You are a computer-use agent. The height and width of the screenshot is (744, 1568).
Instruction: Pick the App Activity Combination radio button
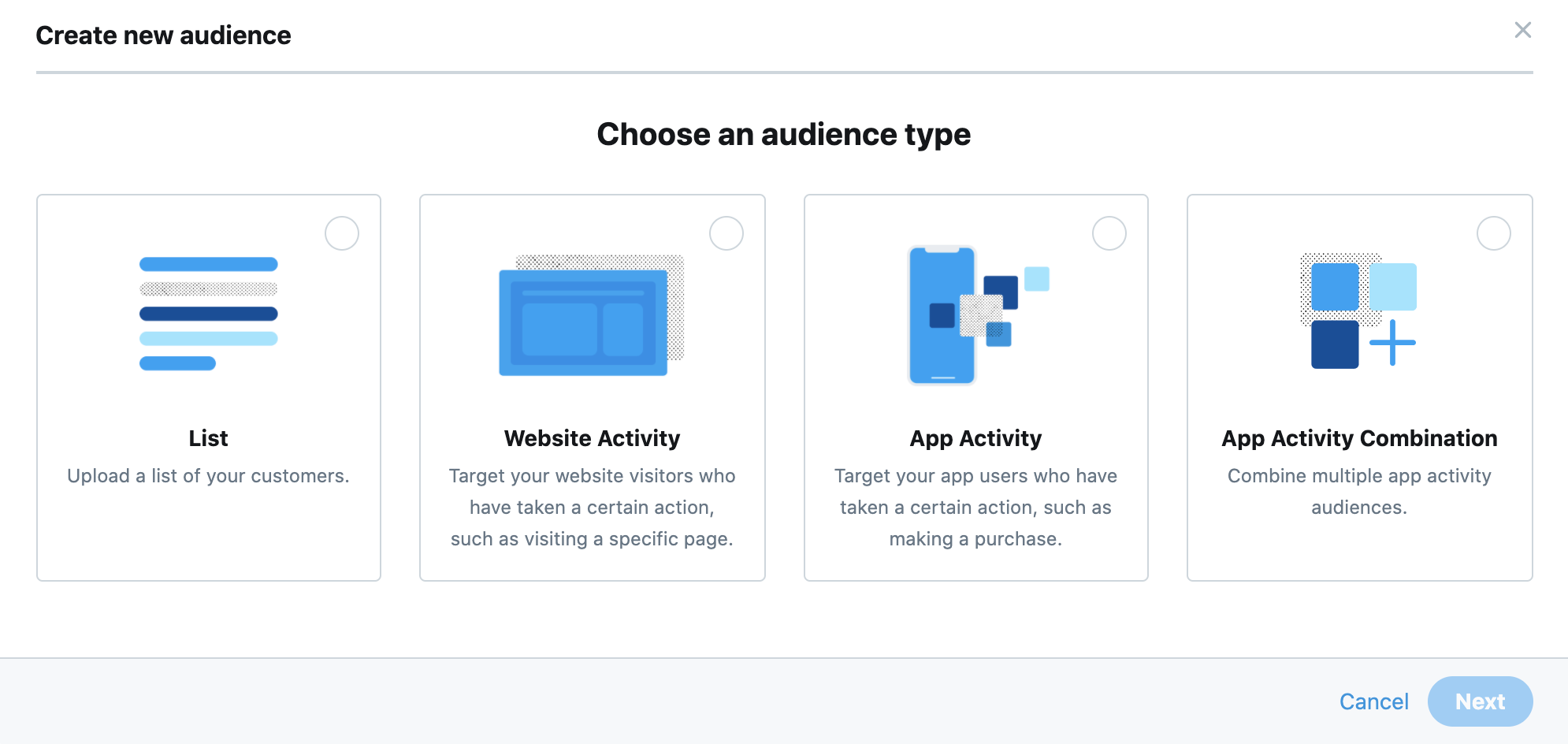1493,233
